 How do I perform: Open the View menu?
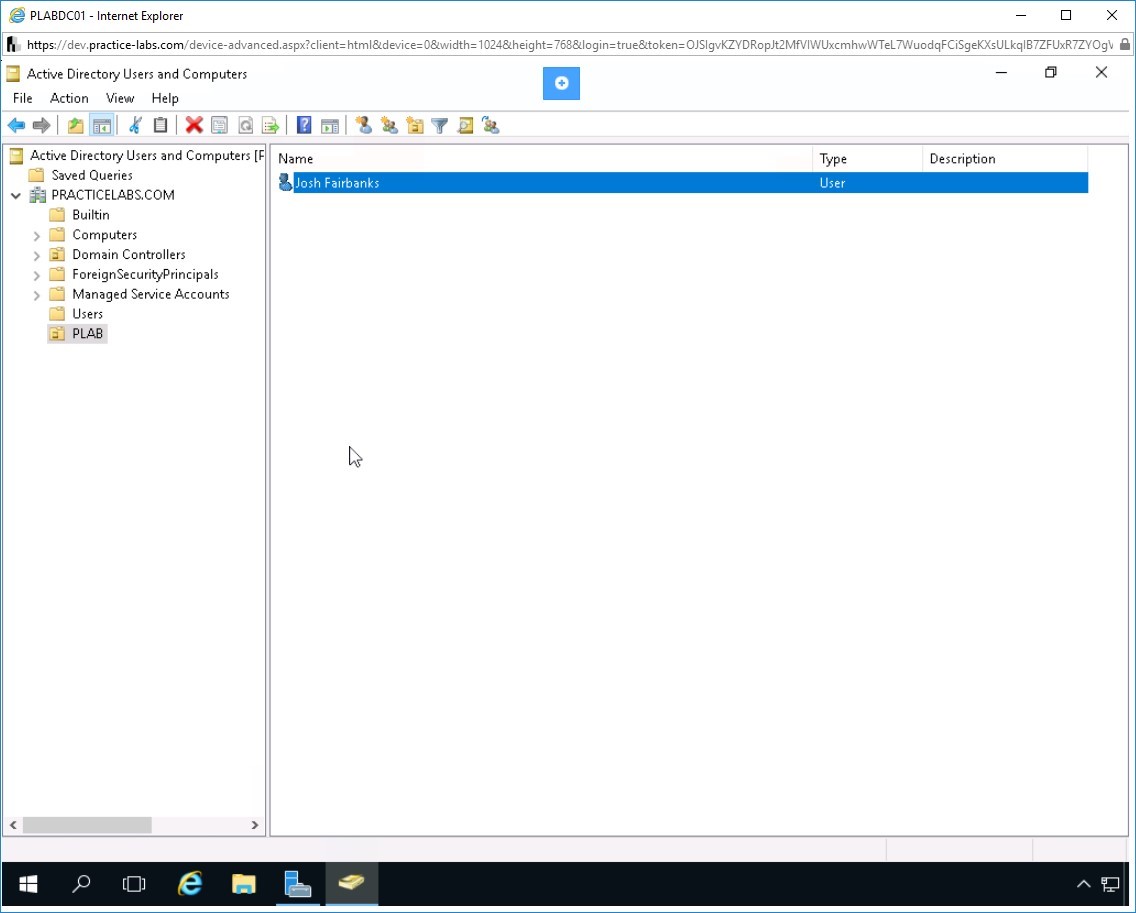pos(120,98)
